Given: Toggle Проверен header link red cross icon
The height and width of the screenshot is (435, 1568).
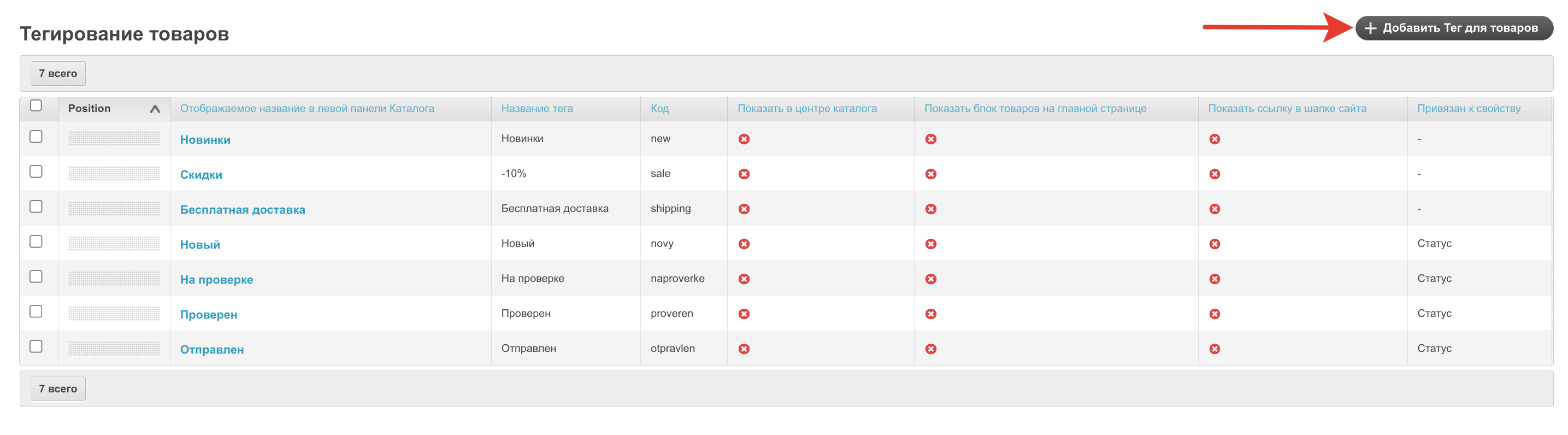Looking at the screenshot, I should pyautogui.click(x=1214, y=314).
